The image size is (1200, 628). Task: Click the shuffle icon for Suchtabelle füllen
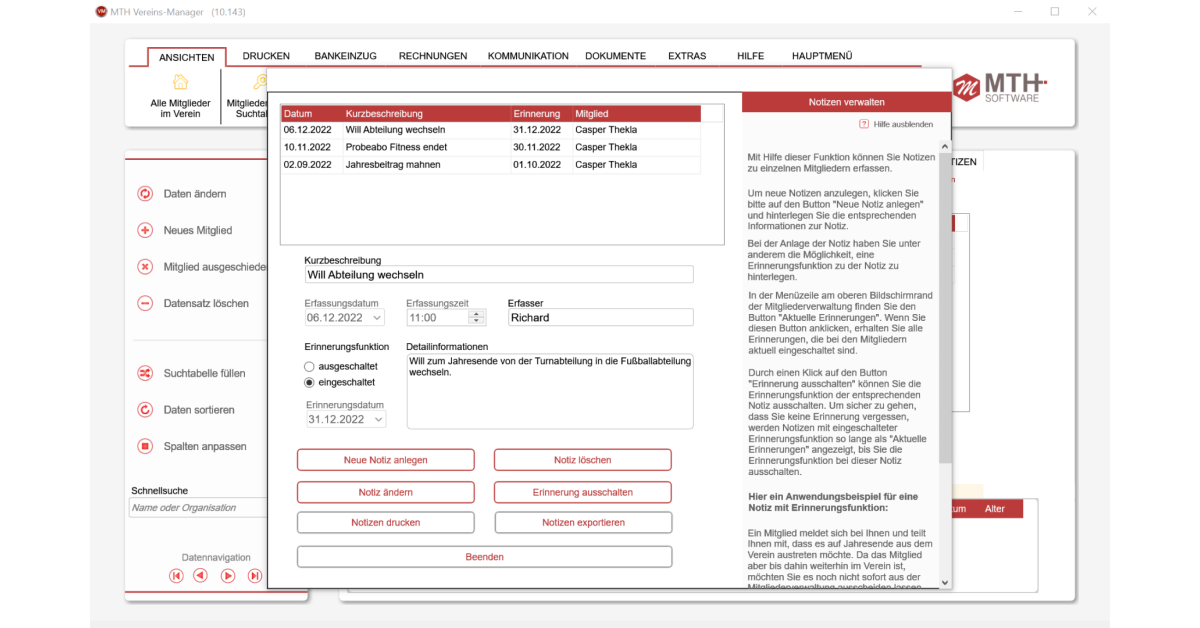coord(145,373)
